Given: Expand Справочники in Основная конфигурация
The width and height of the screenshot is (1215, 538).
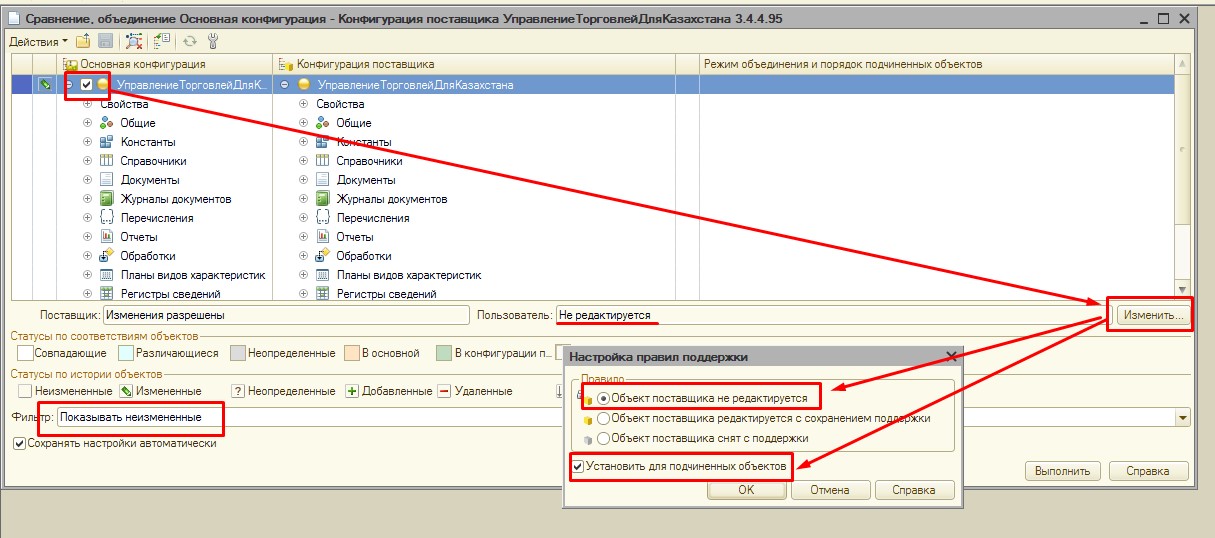Looking at the screenshot, I should tap(87, 161).
